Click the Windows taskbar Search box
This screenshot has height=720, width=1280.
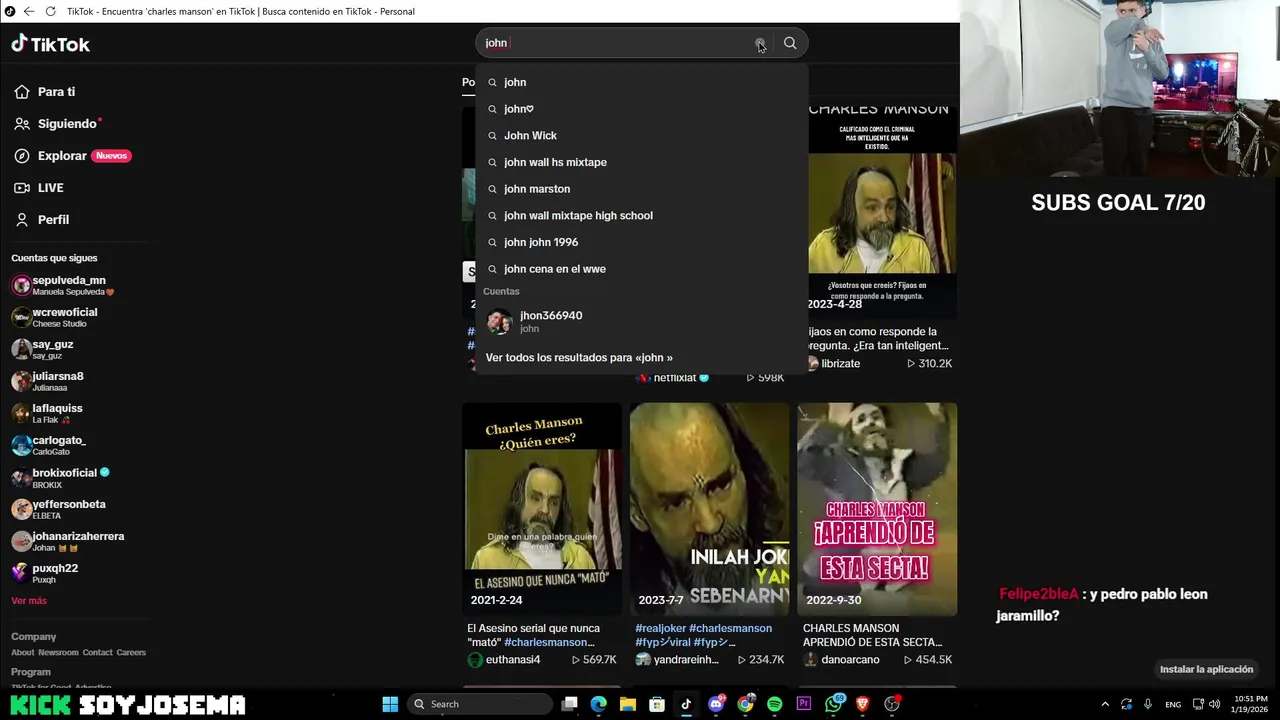480,704
